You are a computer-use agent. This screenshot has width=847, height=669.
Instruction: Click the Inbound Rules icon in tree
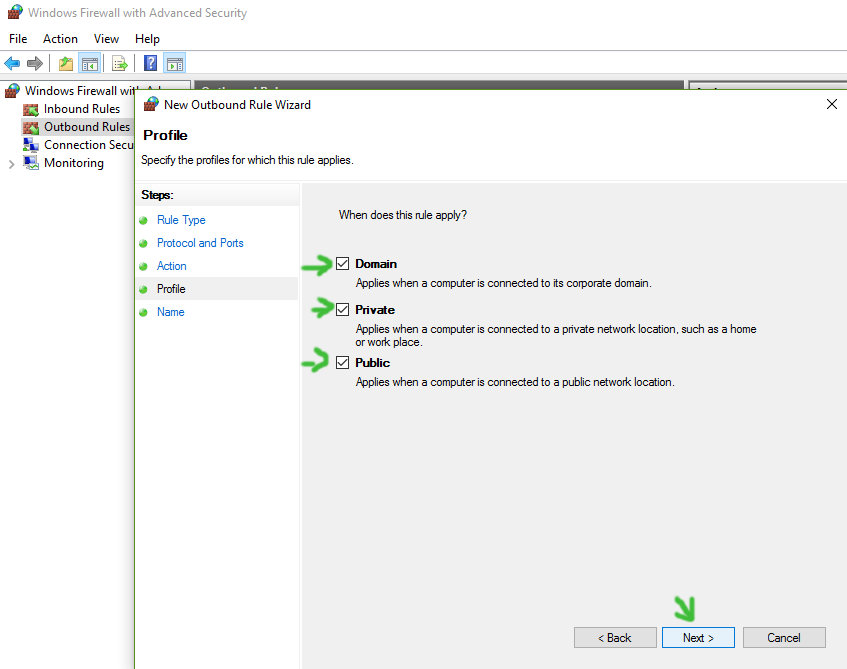31,110
